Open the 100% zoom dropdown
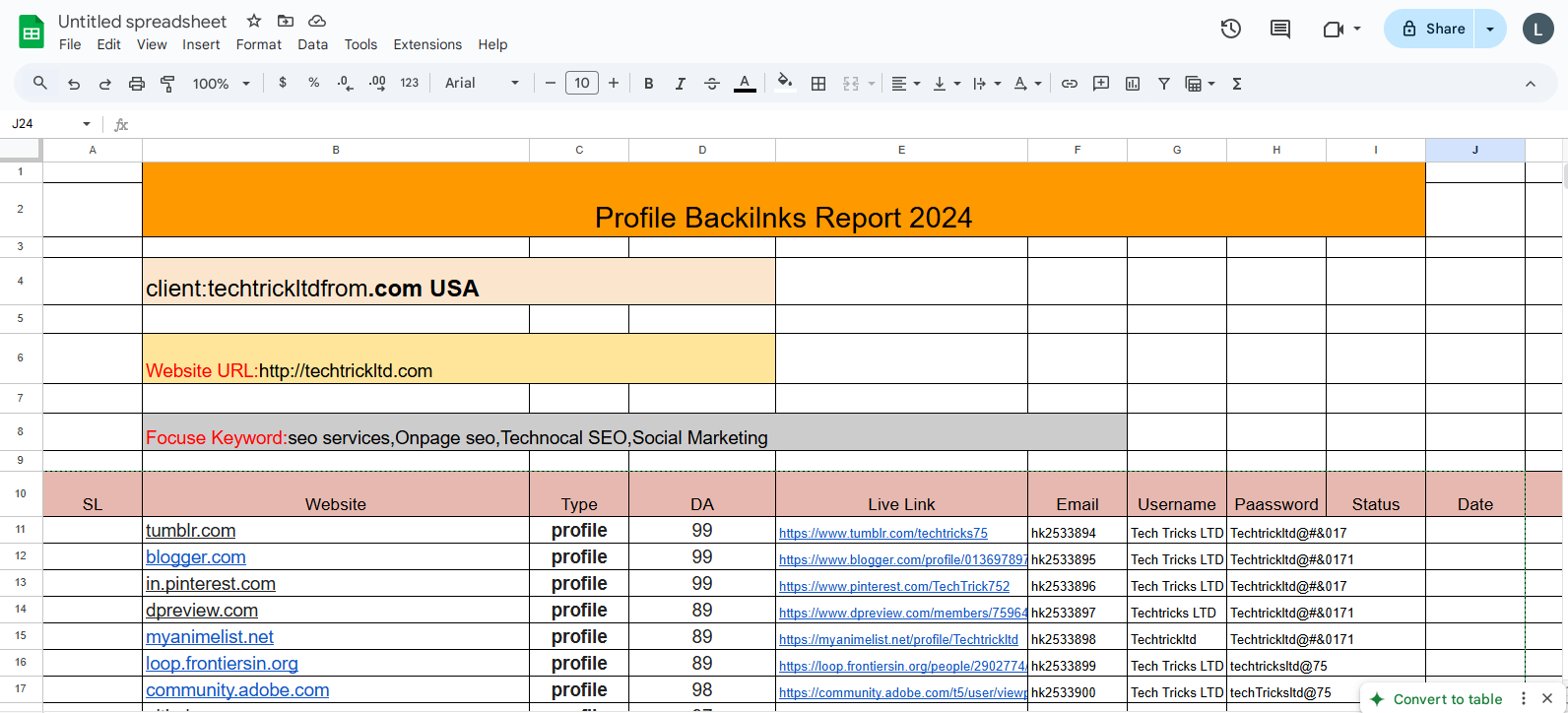The image size is (1568, 713). click(222, 84)
